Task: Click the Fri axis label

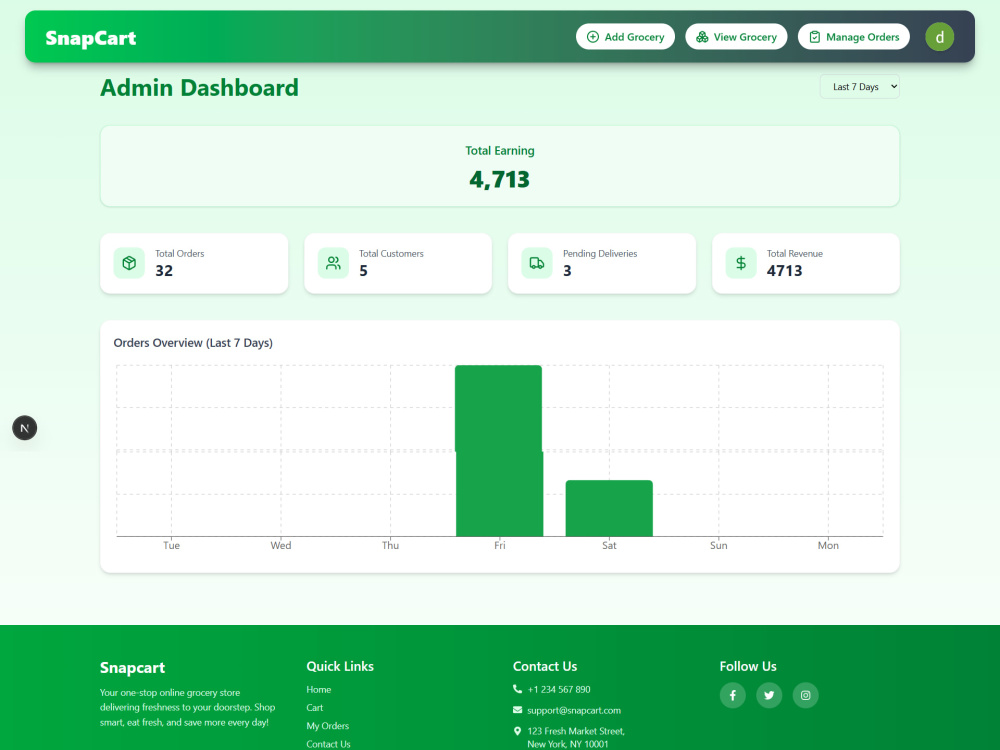Action: [499, 545]
